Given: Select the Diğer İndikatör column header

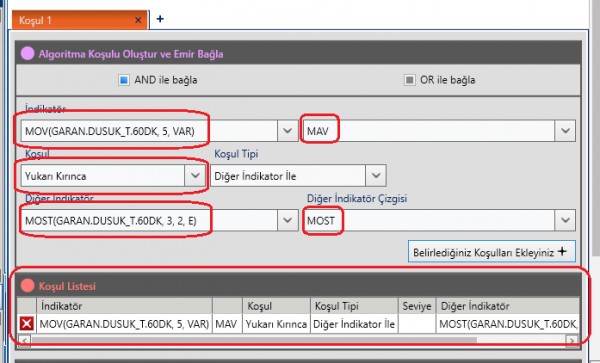Looking at the screenshot, I should click(507, 306).
